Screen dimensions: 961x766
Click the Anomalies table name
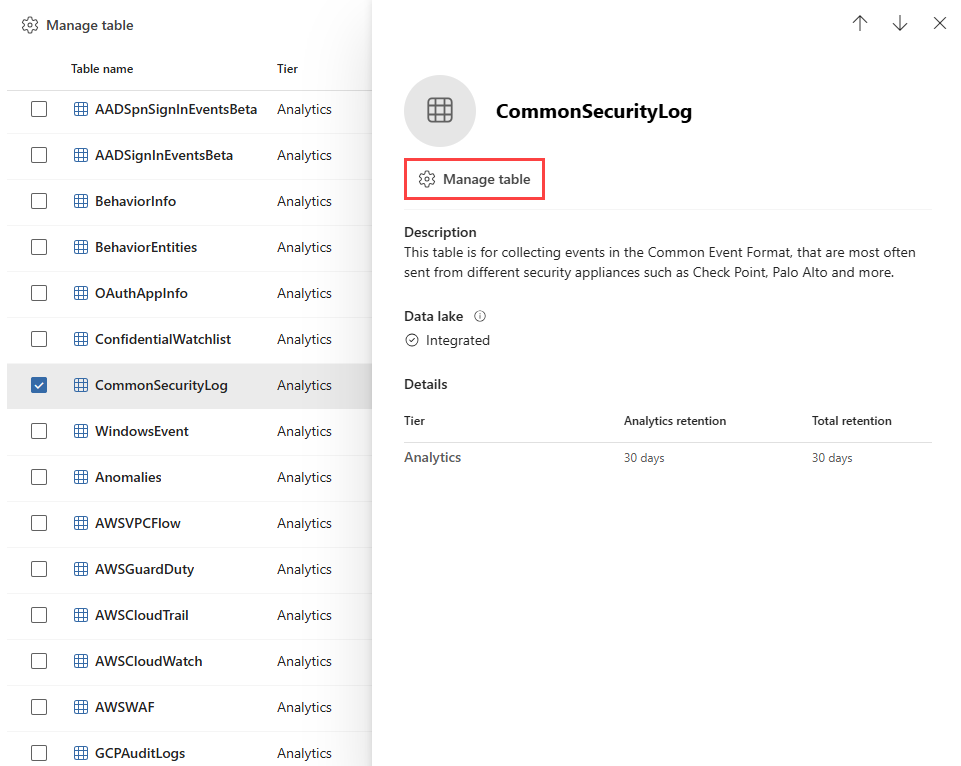[x=128, y=477]
